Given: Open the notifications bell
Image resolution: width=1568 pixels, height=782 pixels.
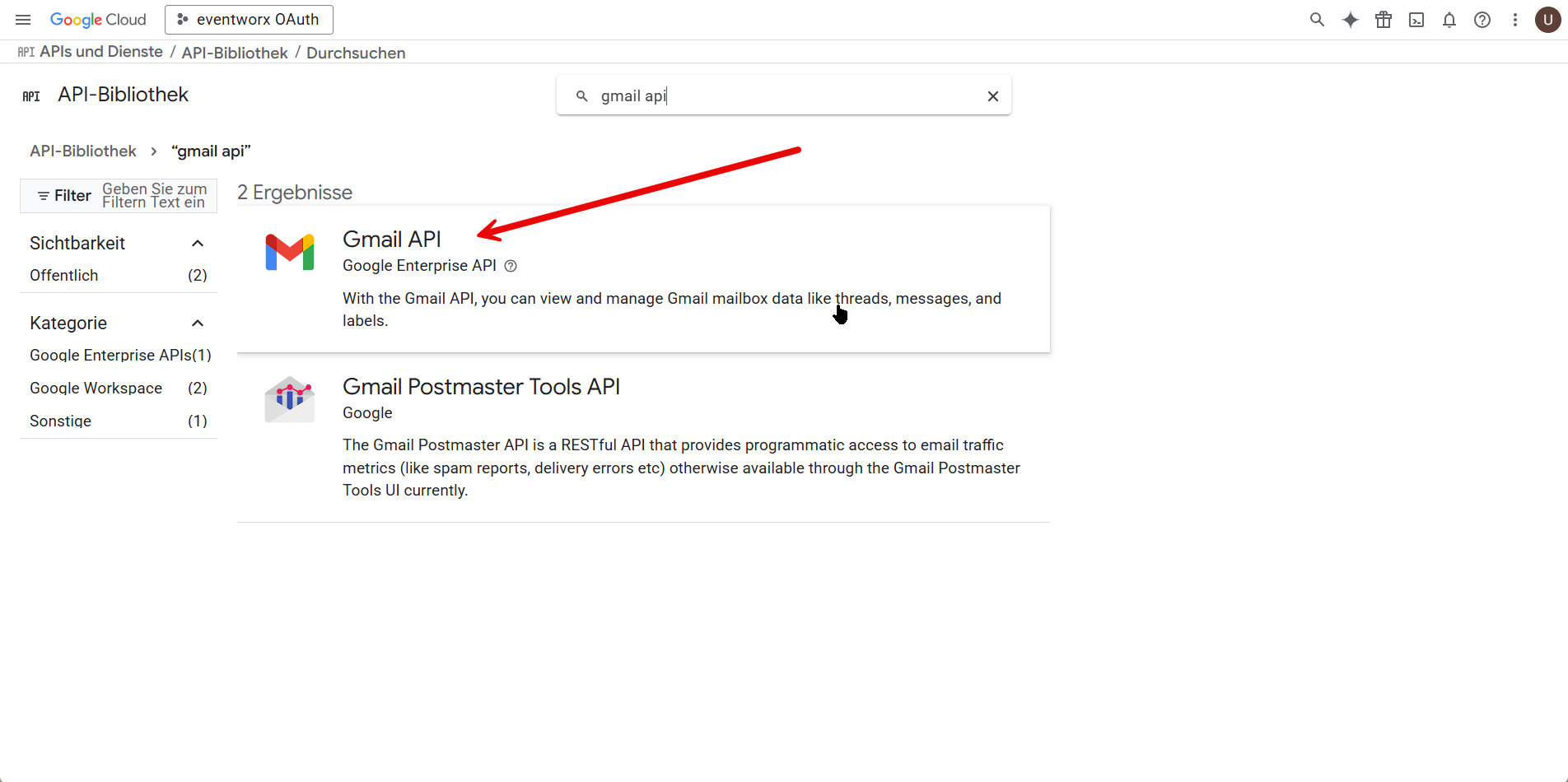Looking at the screenshot, I should point(1449,20).
